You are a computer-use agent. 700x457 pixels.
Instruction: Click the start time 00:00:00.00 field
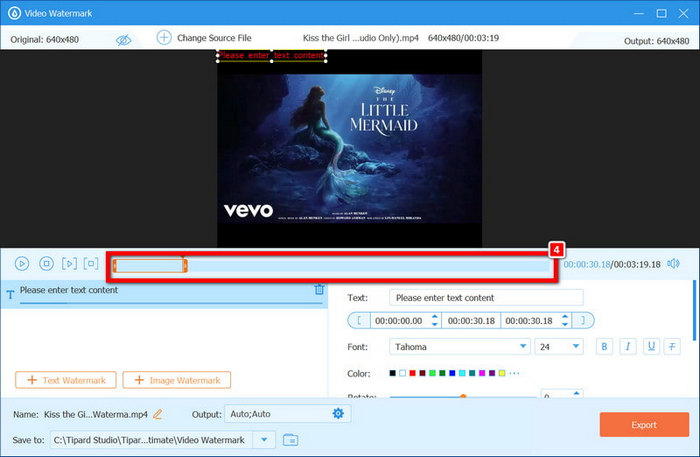pos(399,320)
